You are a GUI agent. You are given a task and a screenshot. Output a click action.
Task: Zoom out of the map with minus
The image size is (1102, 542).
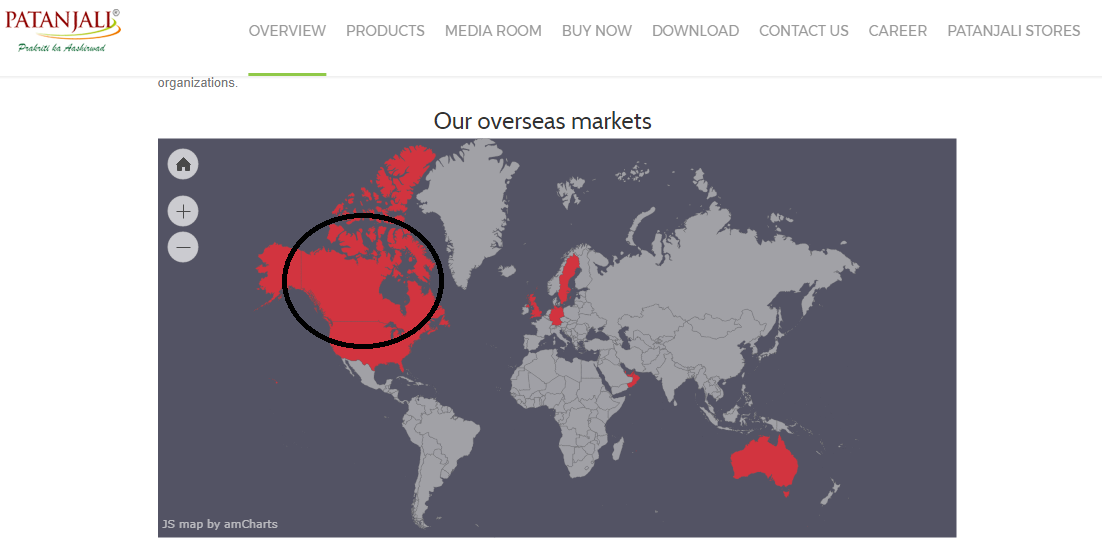[183, 247]
